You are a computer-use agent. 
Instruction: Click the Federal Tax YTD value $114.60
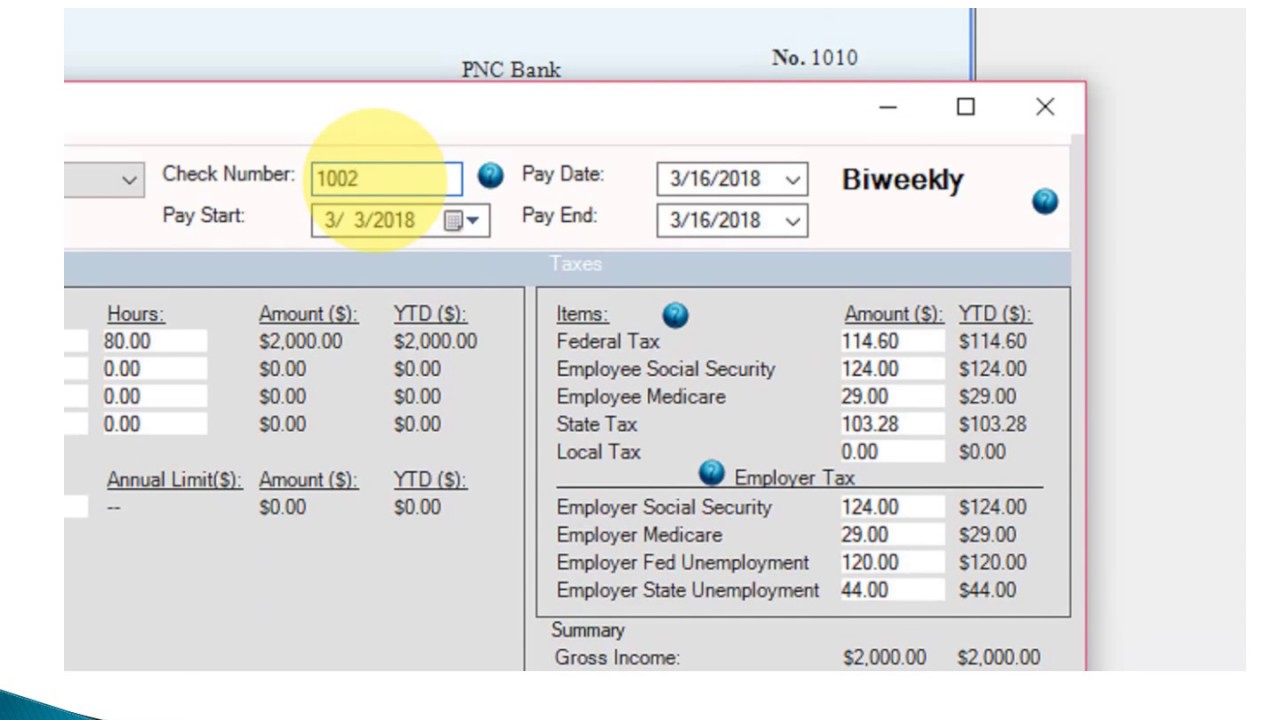point(992,341)
